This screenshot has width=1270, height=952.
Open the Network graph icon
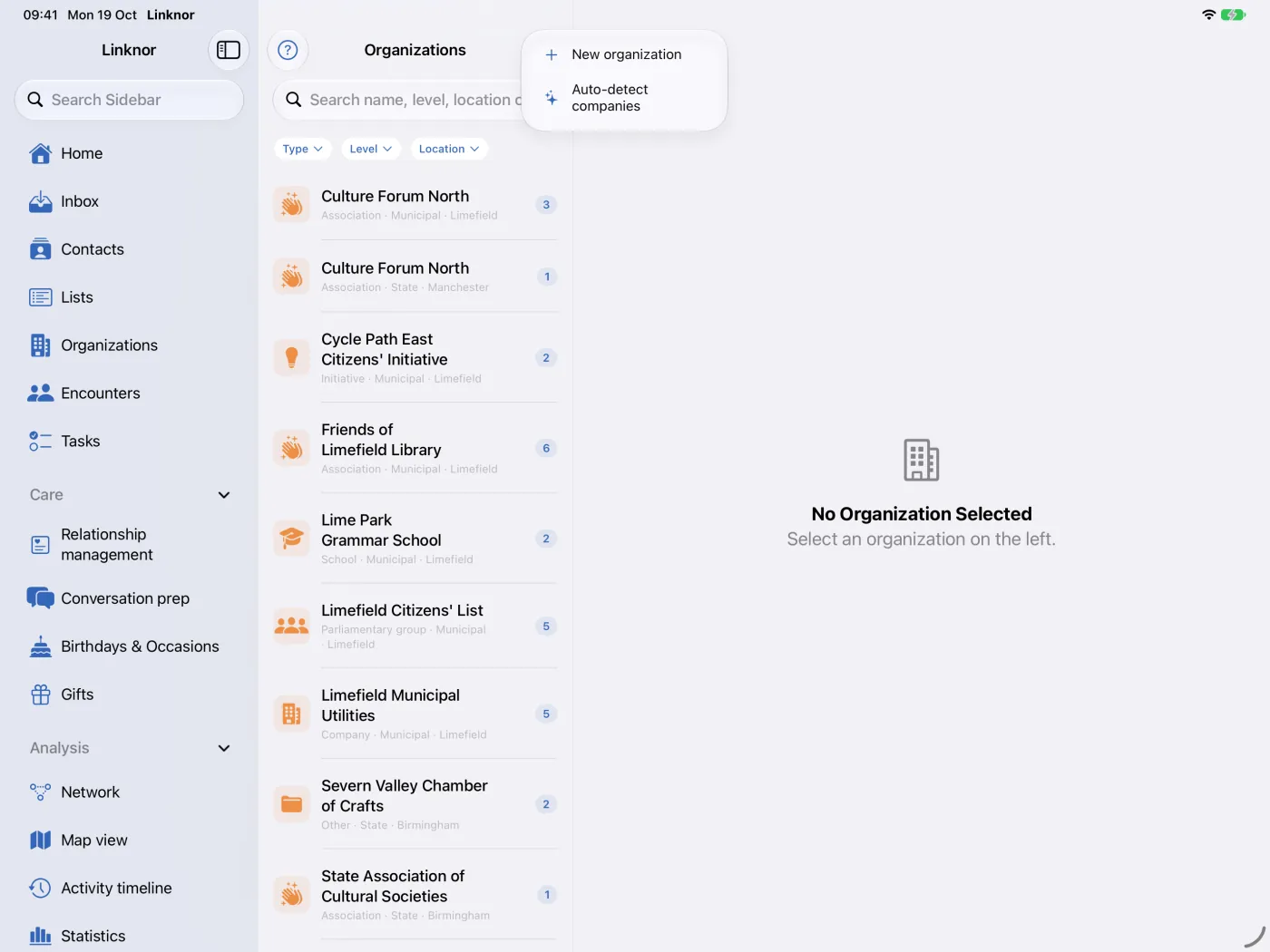tap(41, 792)
